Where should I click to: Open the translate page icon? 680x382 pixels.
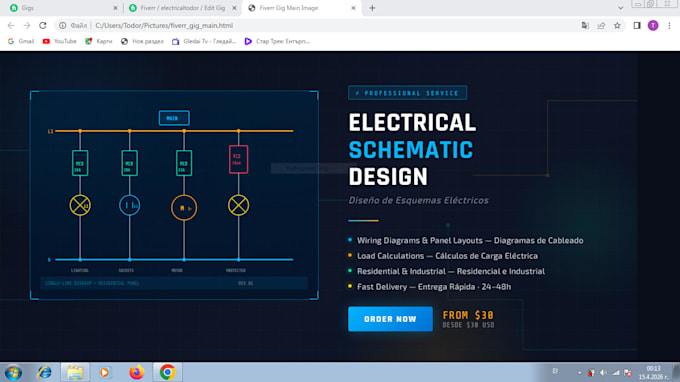coord(585,26)
